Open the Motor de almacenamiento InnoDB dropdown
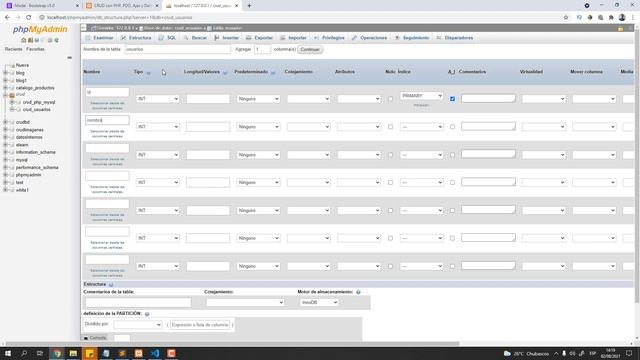 [x=319, y=302]
